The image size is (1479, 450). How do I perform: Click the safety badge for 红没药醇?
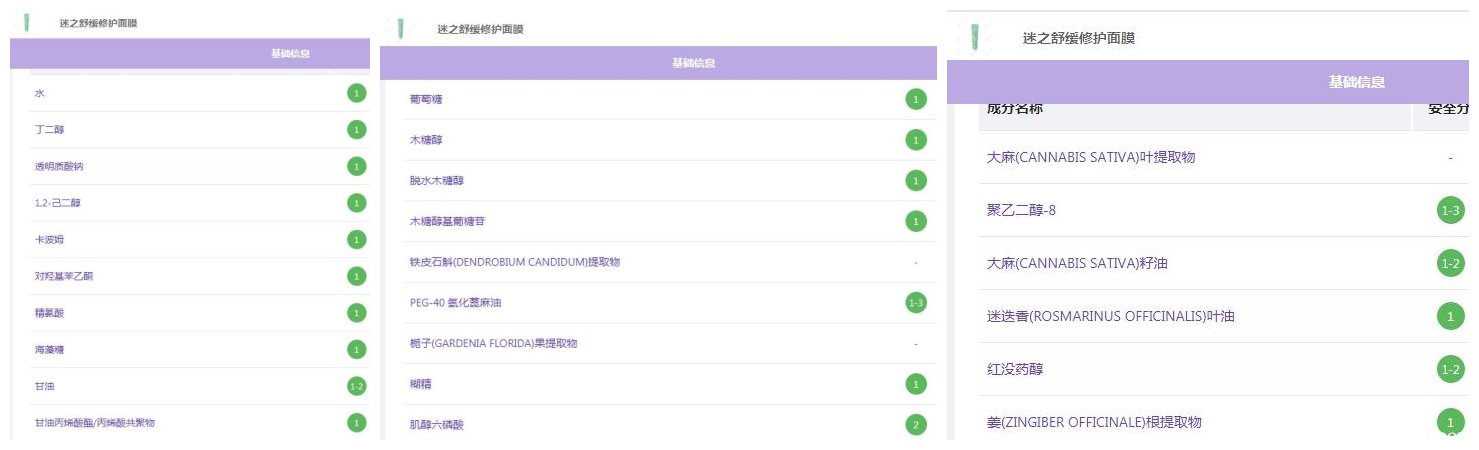coord(1450,369)
